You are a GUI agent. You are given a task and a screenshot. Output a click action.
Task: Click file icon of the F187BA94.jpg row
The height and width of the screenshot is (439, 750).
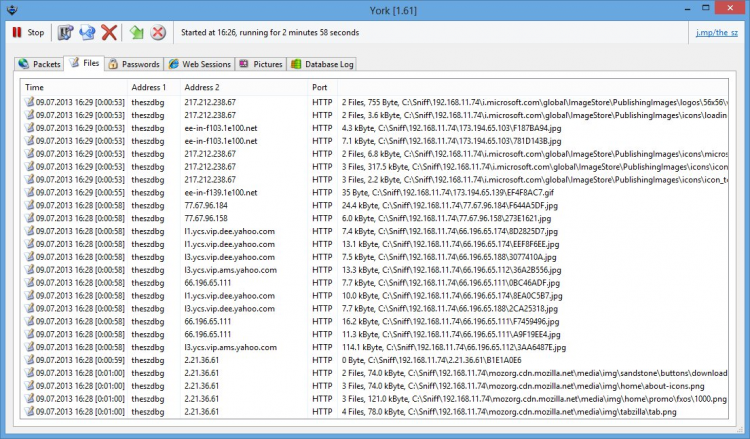click(x=30, y=128)
